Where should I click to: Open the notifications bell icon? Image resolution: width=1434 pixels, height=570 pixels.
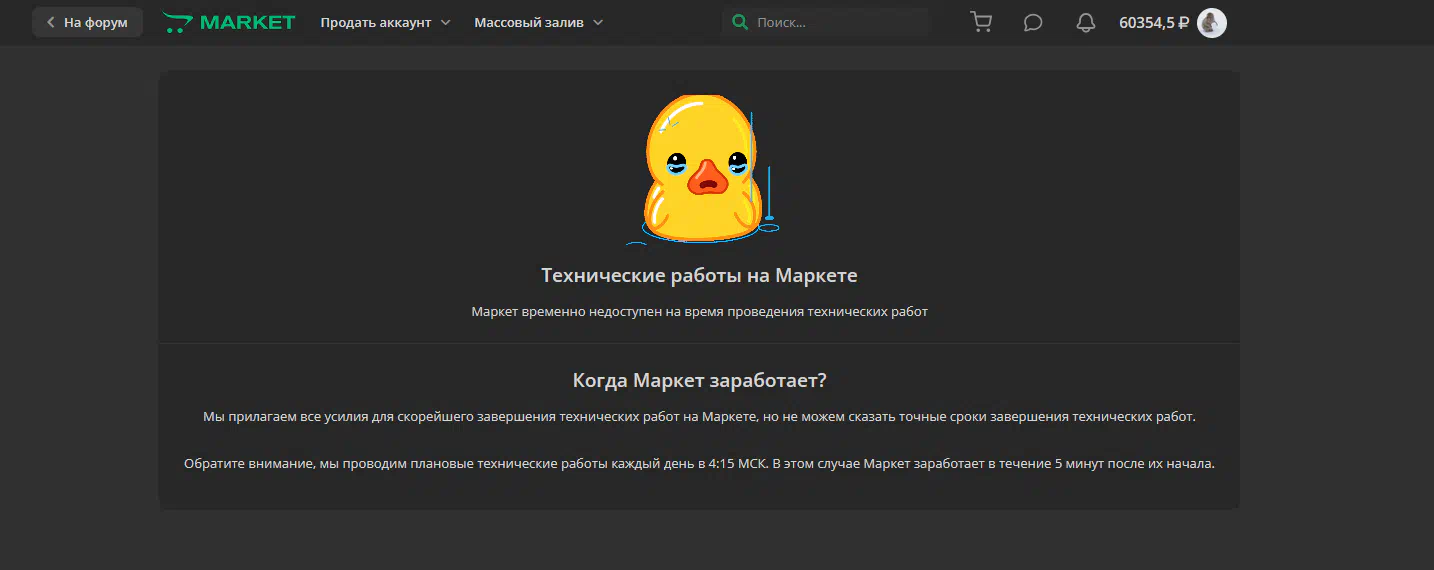coord(1086,22)
